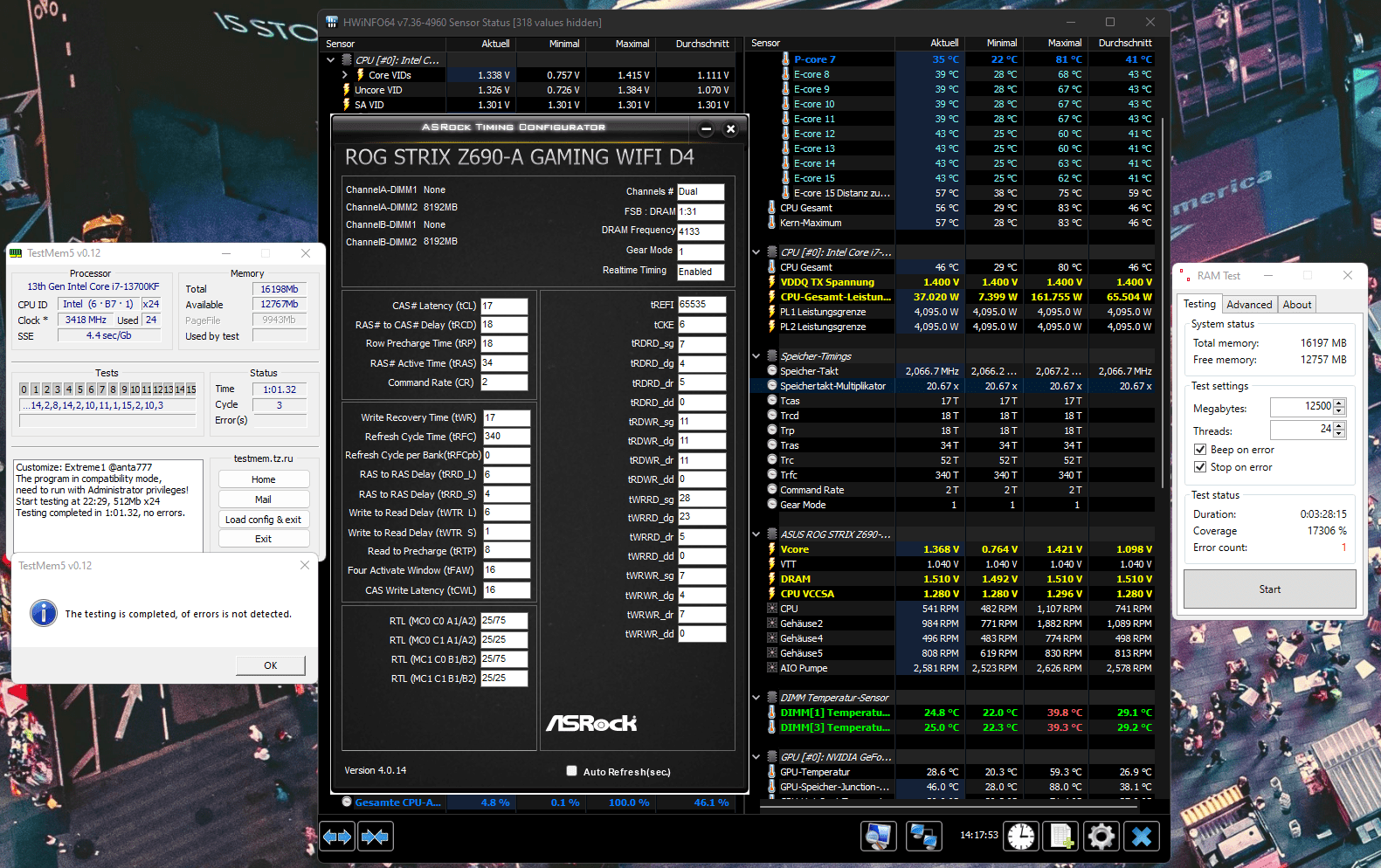Click the blue X close-sensors icon
The width and height of the screenshot is (1381, 868).
click(1142, 837)
